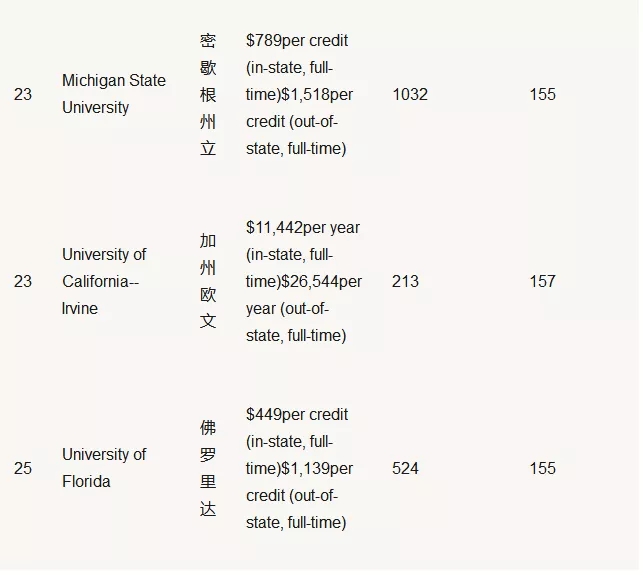This screenshot has width=643, height=575.
Task: Select enrollment value 213
Action: point(405,281)
